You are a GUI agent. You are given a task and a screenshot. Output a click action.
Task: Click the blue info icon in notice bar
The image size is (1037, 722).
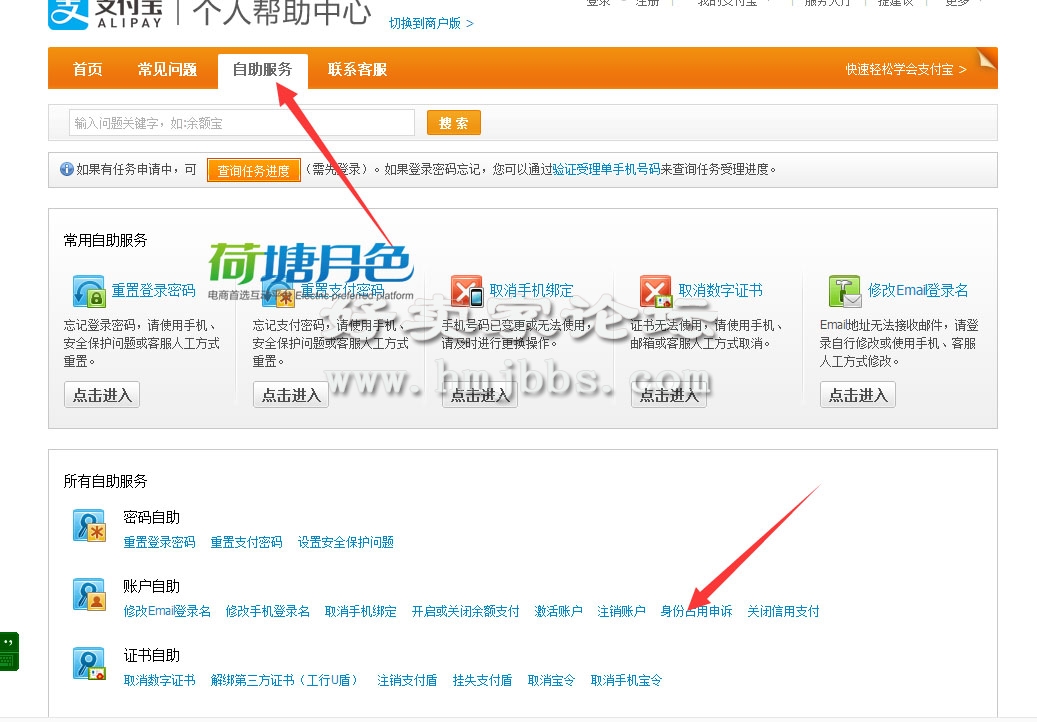[x=67, y=170]
